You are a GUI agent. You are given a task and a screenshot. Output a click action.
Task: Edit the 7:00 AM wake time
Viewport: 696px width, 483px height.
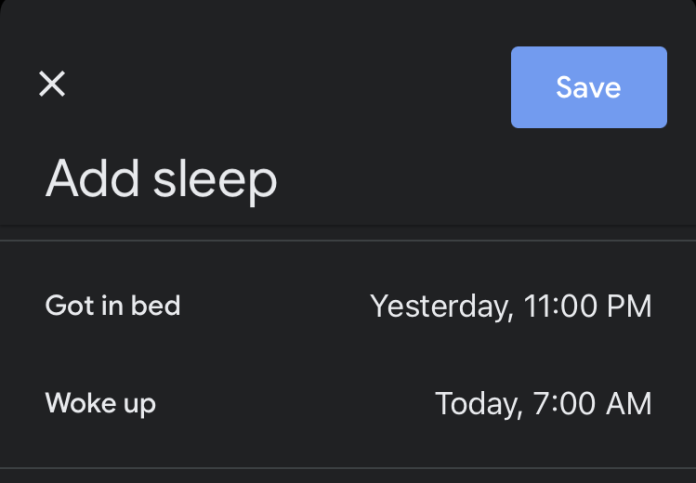[x=594, y=404]
